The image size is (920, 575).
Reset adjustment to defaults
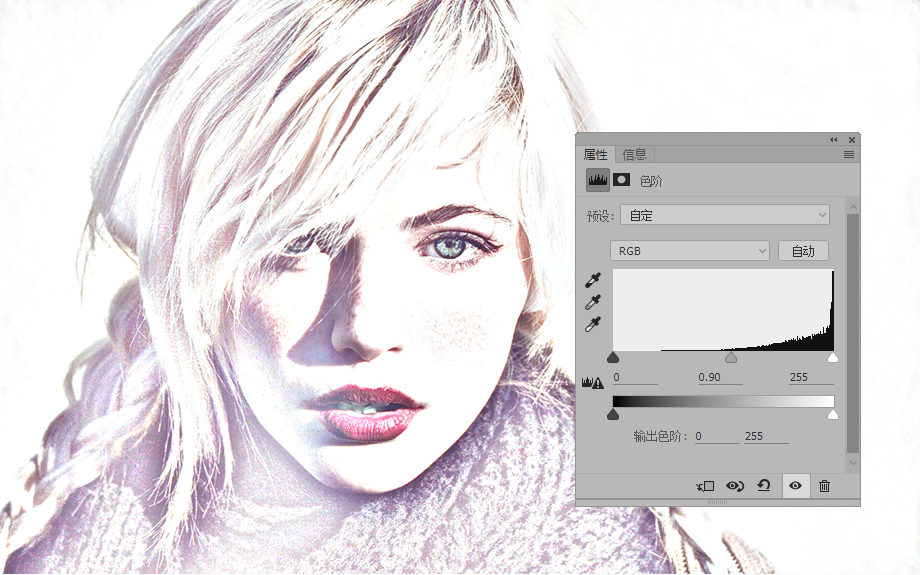tap(763, 486)
